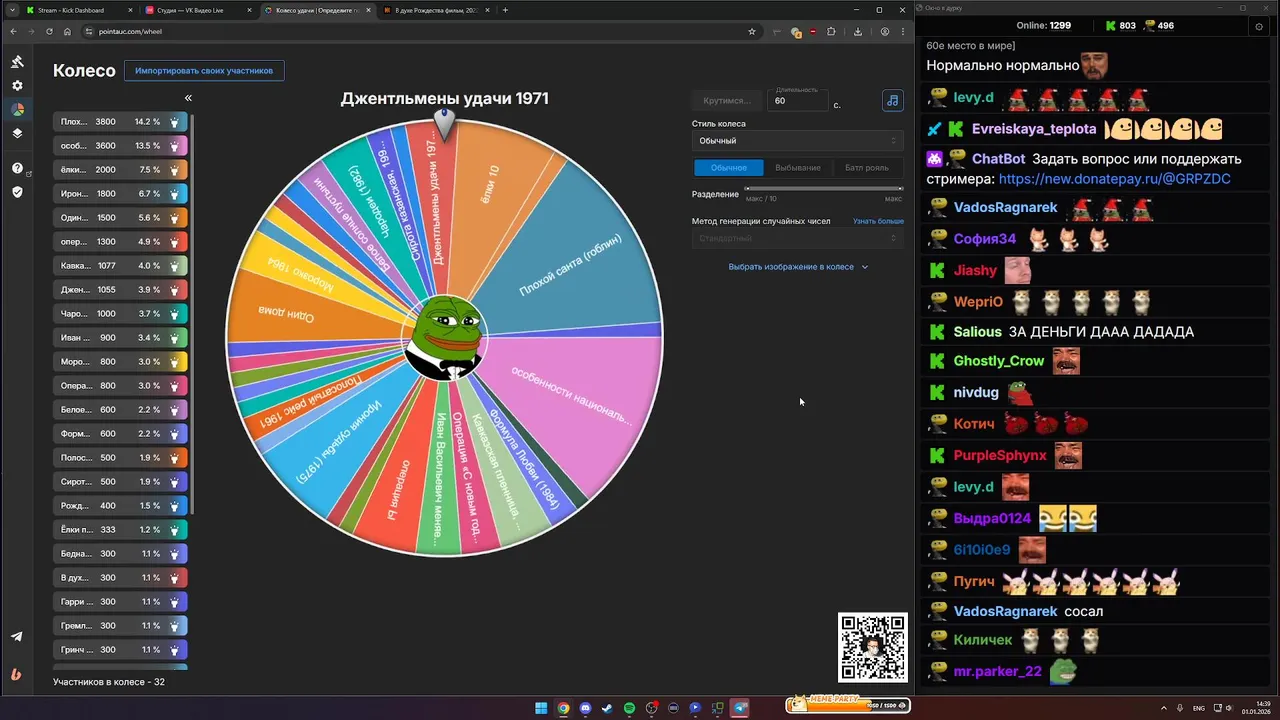
Task: Click the Meme Party progress bar
Action: pyautogui.click(x=848, y=705)
